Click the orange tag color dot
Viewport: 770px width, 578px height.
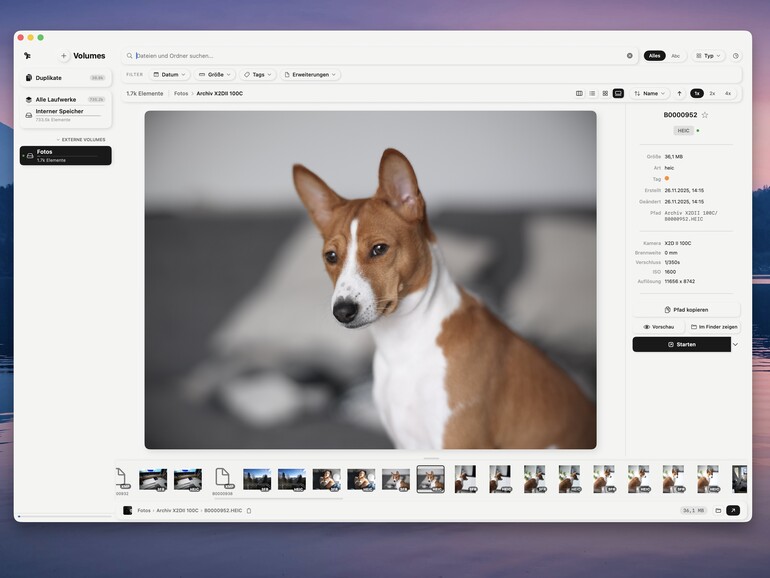pos(666,178)
